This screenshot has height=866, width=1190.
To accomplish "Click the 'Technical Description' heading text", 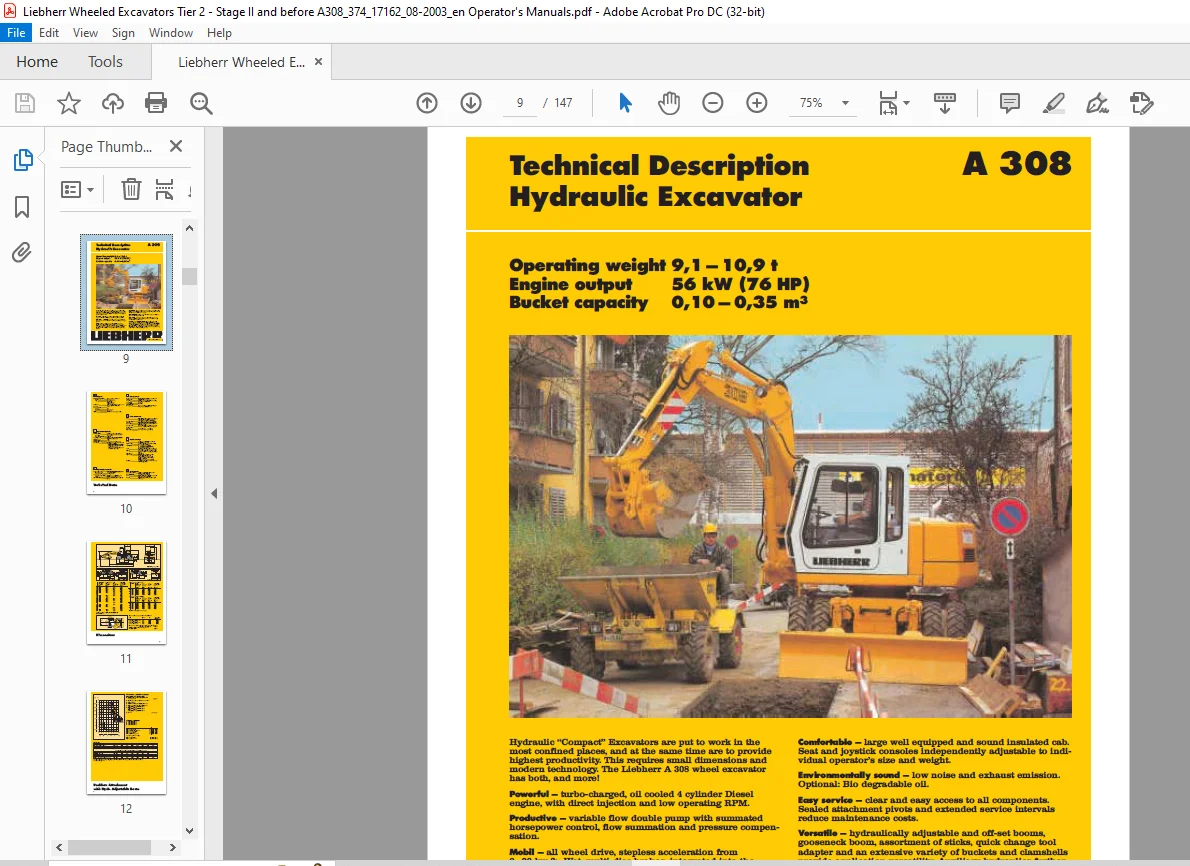I will click(x=659, y=165).
